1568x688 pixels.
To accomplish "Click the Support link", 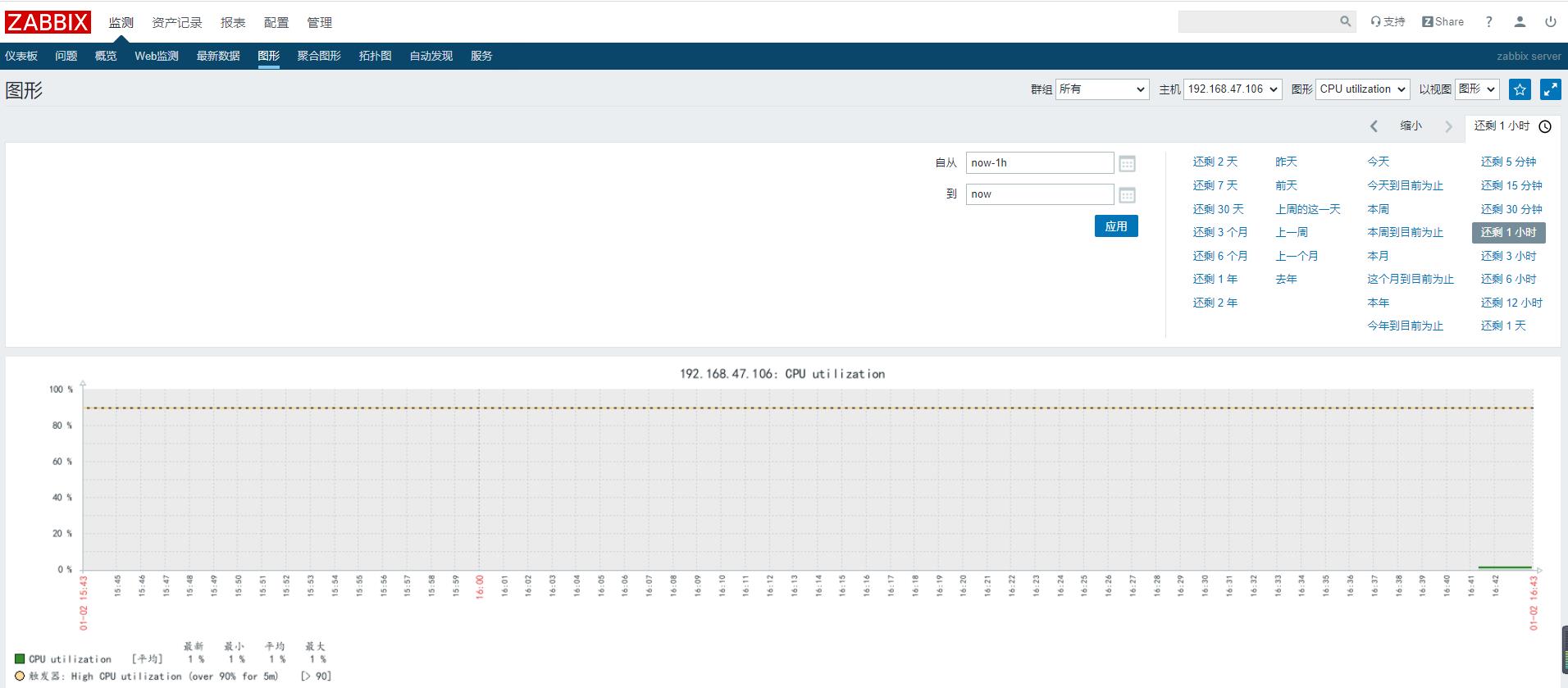I will point(1388,22).
